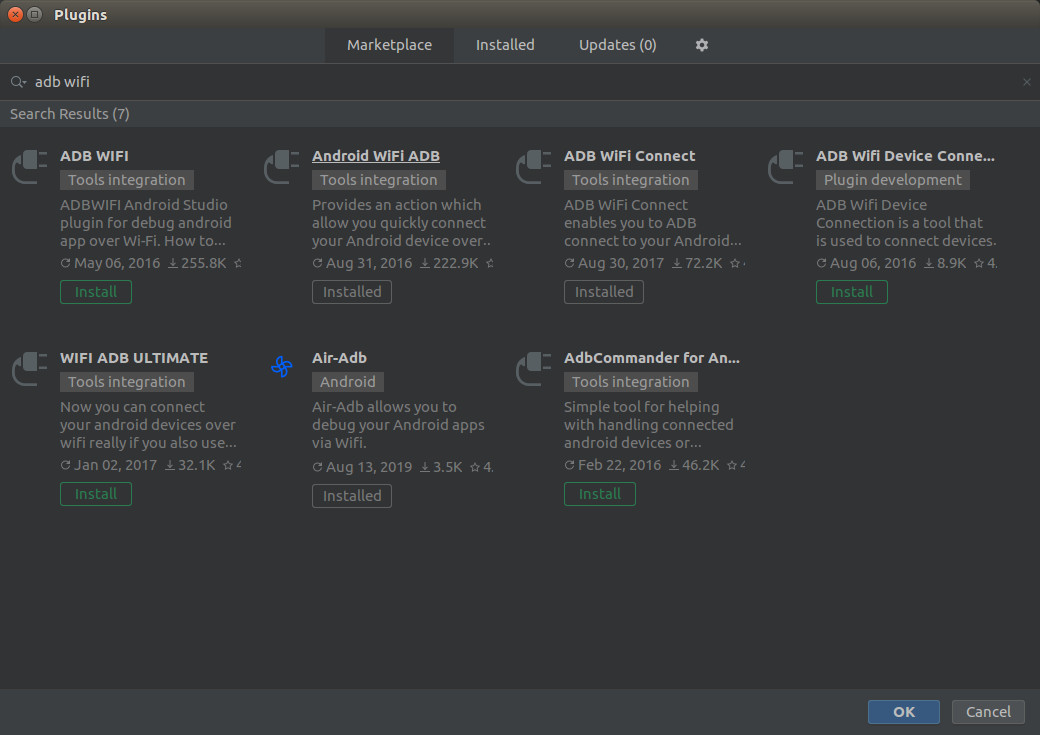Click the Air-Adb description text
Screen dimensions: 1040x735
pos(399,425)
